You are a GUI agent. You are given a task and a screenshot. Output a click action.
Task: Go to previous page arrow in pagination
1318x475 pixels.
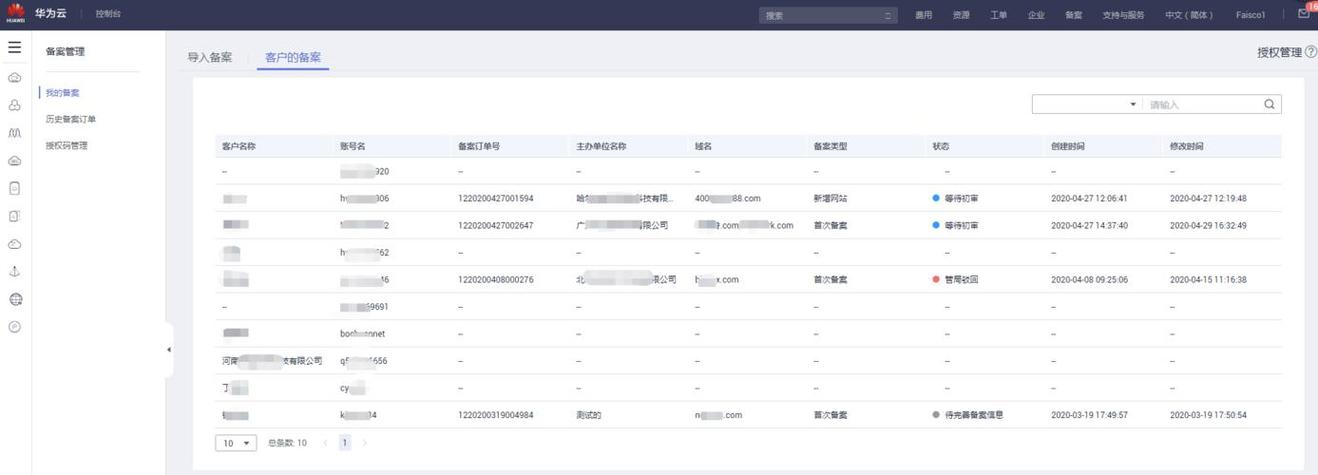tap(325, 442)
